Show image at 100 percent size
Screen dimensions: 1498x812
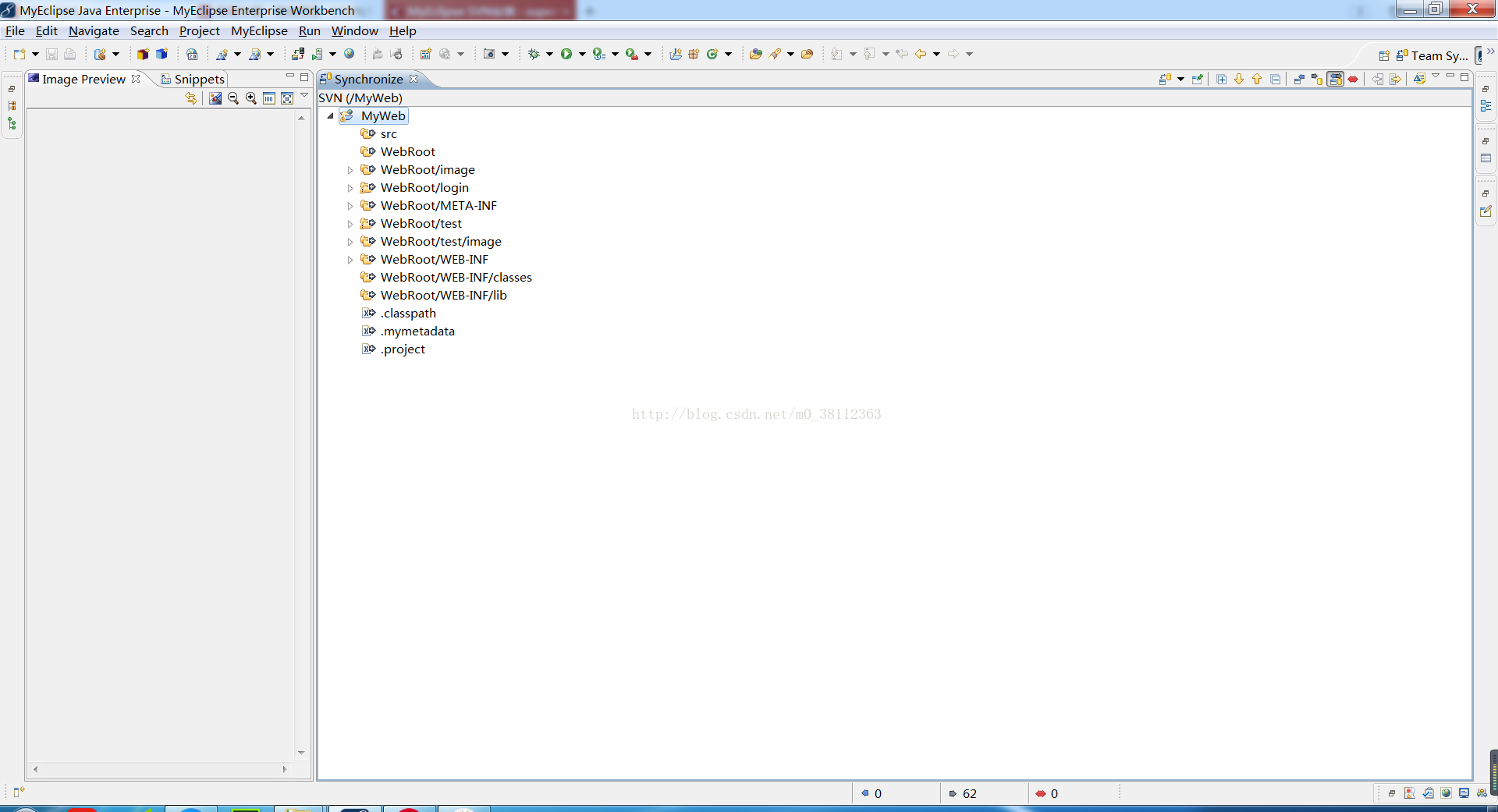pos(268,98)
